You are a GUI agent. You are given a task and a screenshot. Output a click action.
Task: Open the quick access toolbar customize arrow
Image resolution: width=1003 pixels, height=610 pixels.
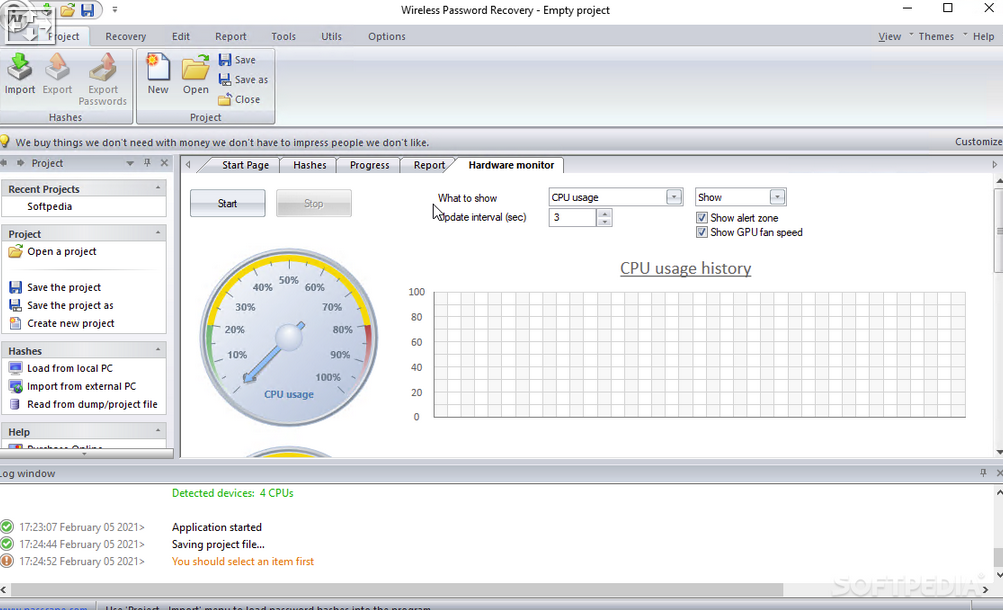(x=115, y=10)
